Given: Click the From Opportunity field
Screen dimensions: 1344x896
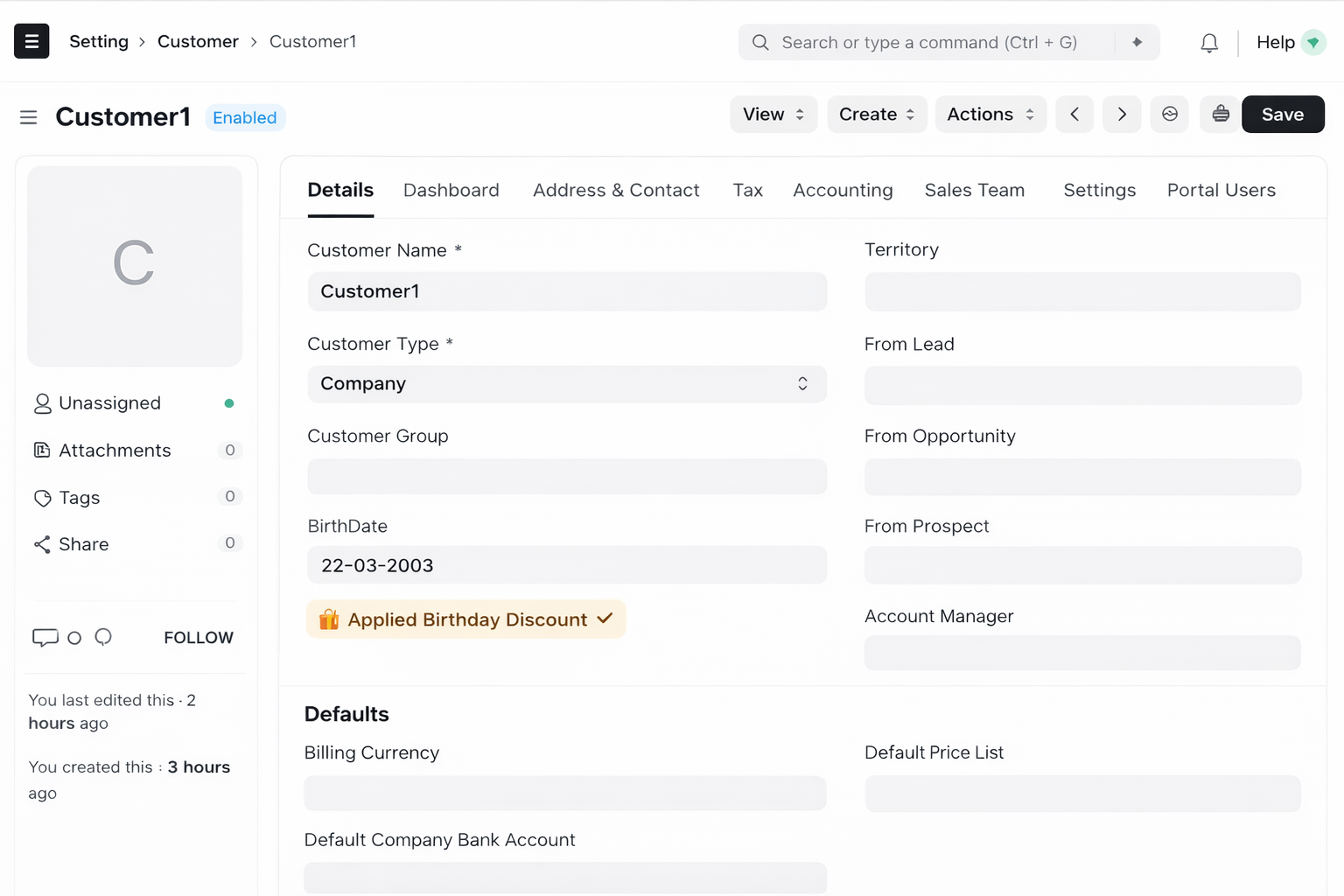Looking at the screenshot, I should tap(1082, 478).
